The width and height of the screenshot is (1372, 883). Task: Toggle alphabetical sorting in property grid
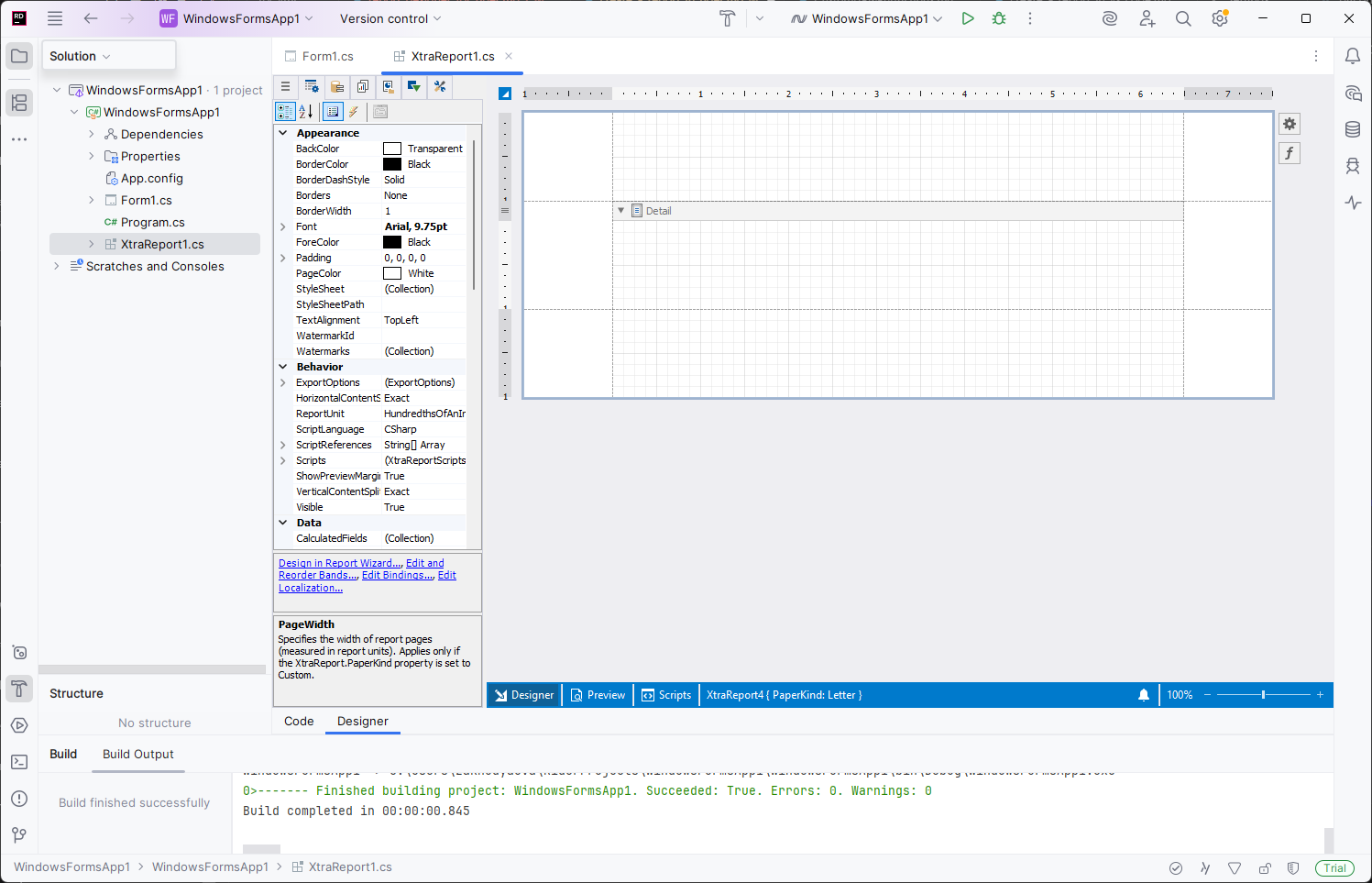(305, 111)
